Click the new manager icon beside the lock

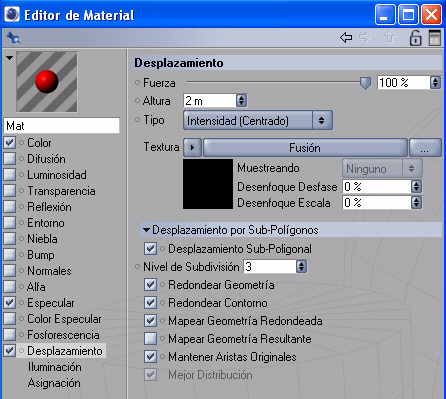pos(435,38)
